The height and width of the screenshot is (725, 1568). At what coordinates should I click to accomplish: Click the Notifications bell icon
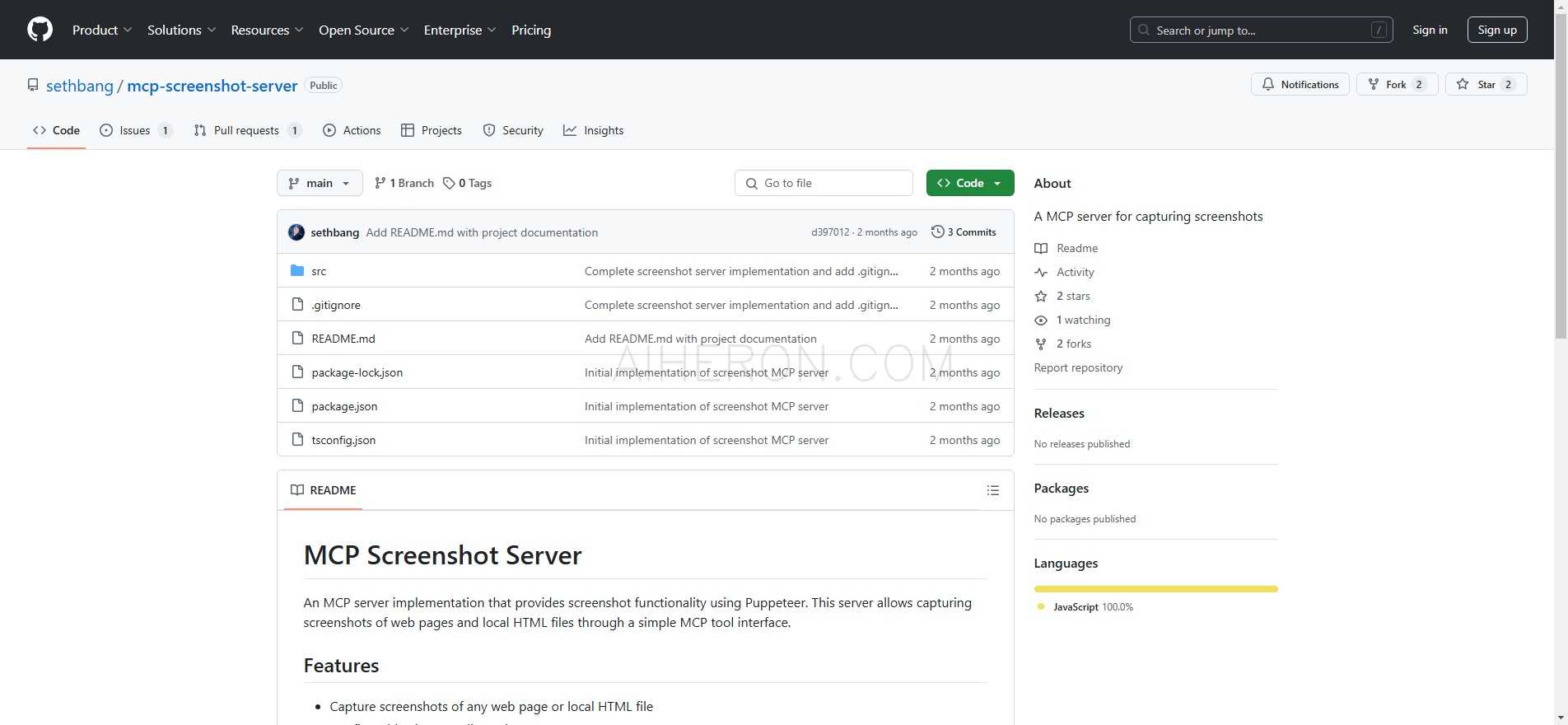tap(1268, 84)
